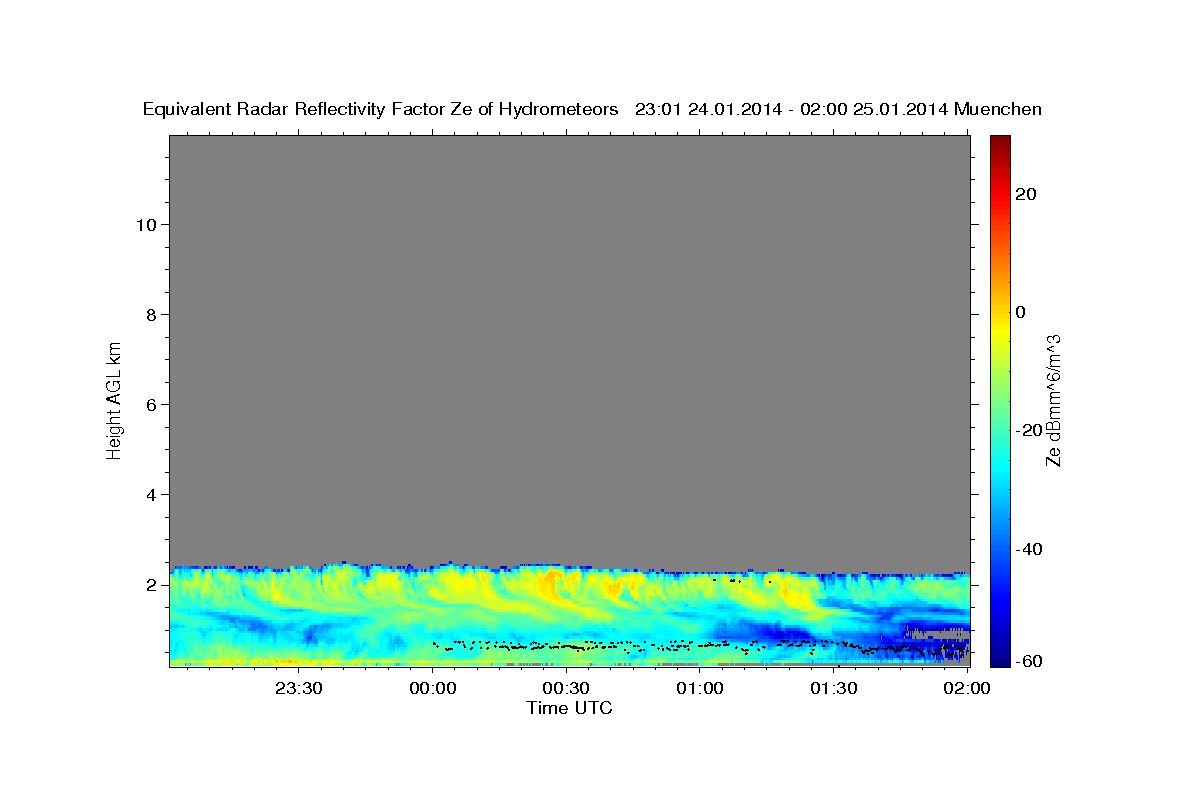
Task: Click the '01:30' time tick label
Action: pyautogui.click(x=833, y=688)
